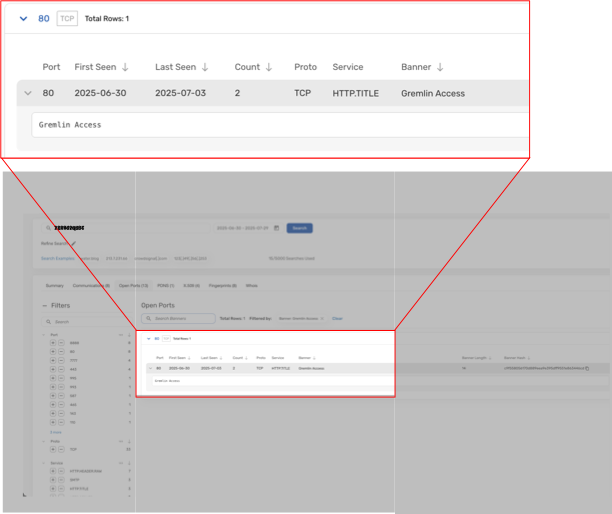Include port 143 in filter
The image size is (612, 514).
53,413
